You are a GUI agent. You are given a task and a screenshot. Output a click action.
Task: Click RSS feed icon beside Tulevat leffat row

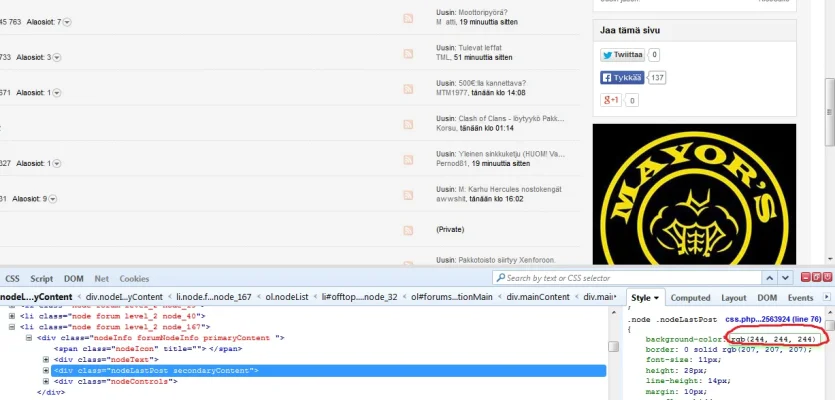(x=408, y=56)
